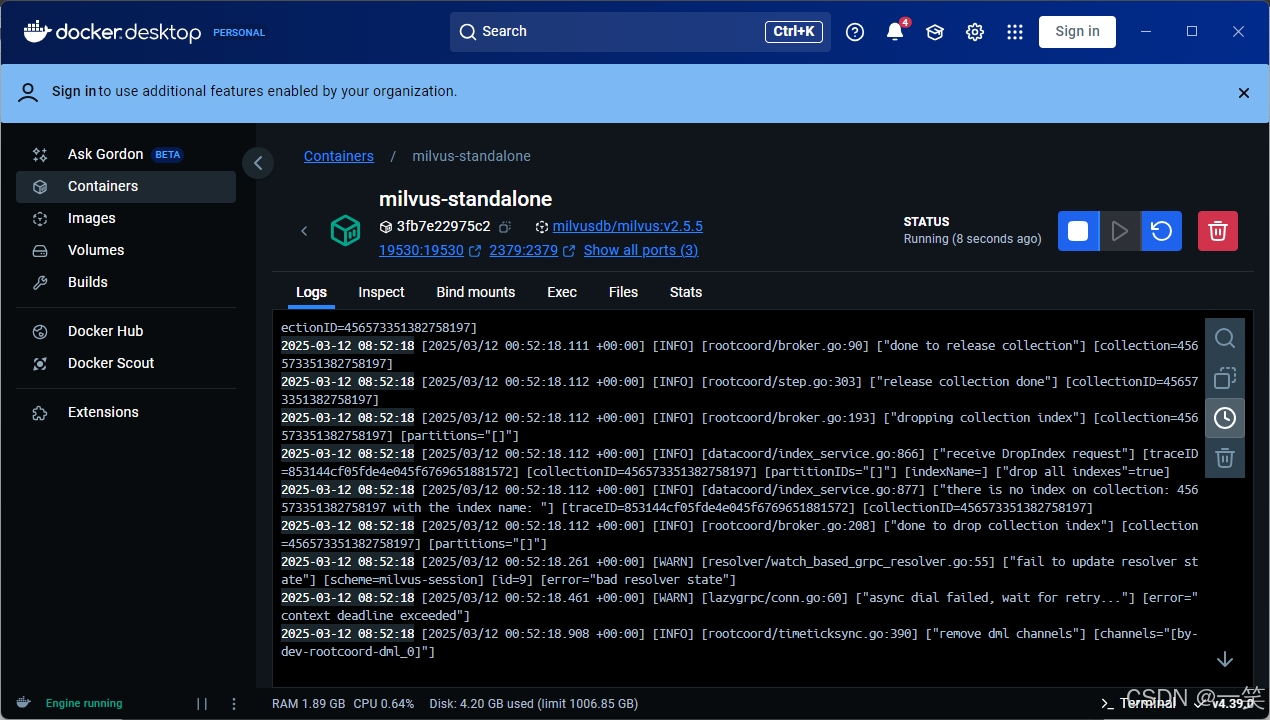
Task: Click the Engine running whale icon
Action: [23, 703]
